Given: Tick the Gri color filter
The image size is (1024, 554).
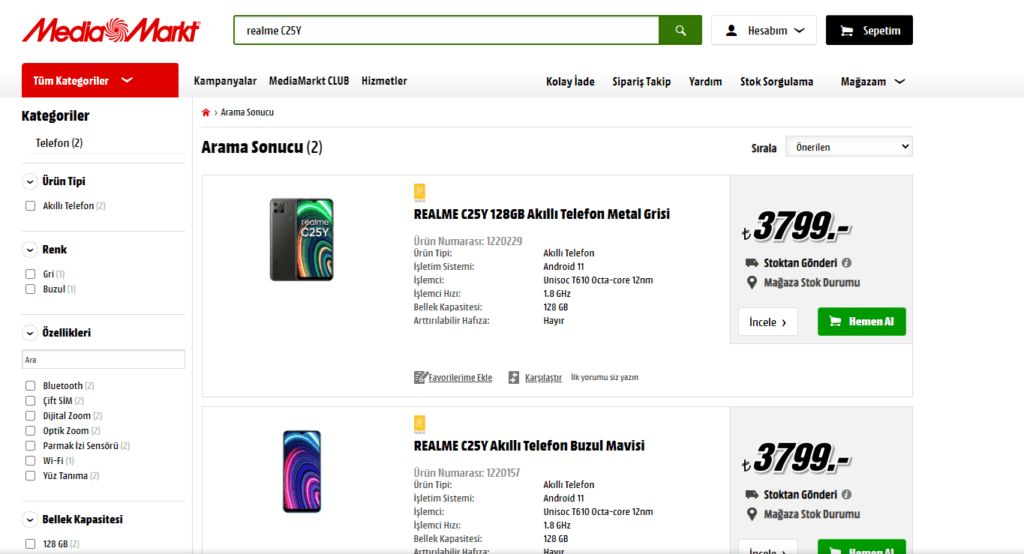Looking at the screenshot, I should click(30, 274).
